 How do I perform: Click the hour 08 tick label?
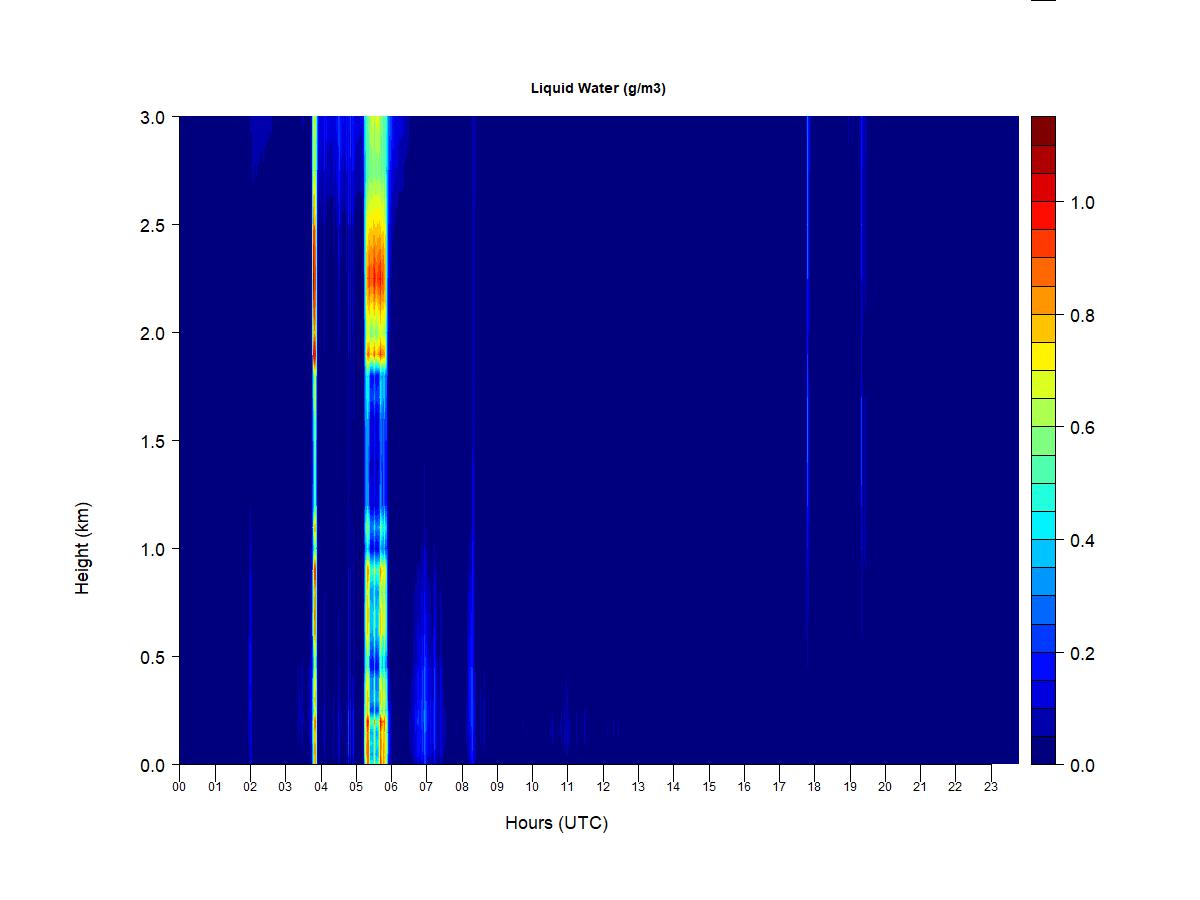coord(462,787)
